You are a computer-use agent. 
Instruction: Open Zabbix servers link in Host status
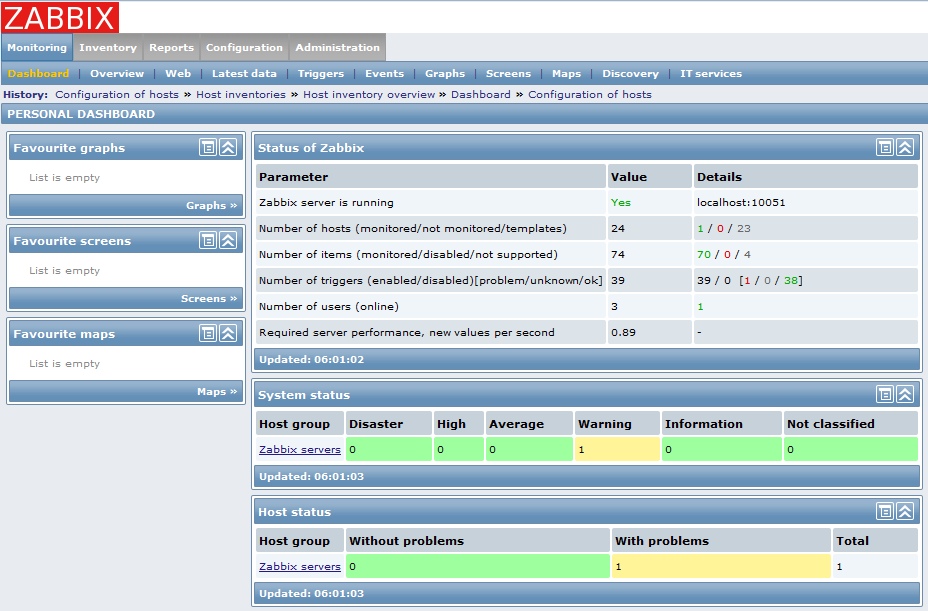tap(299, 567)
